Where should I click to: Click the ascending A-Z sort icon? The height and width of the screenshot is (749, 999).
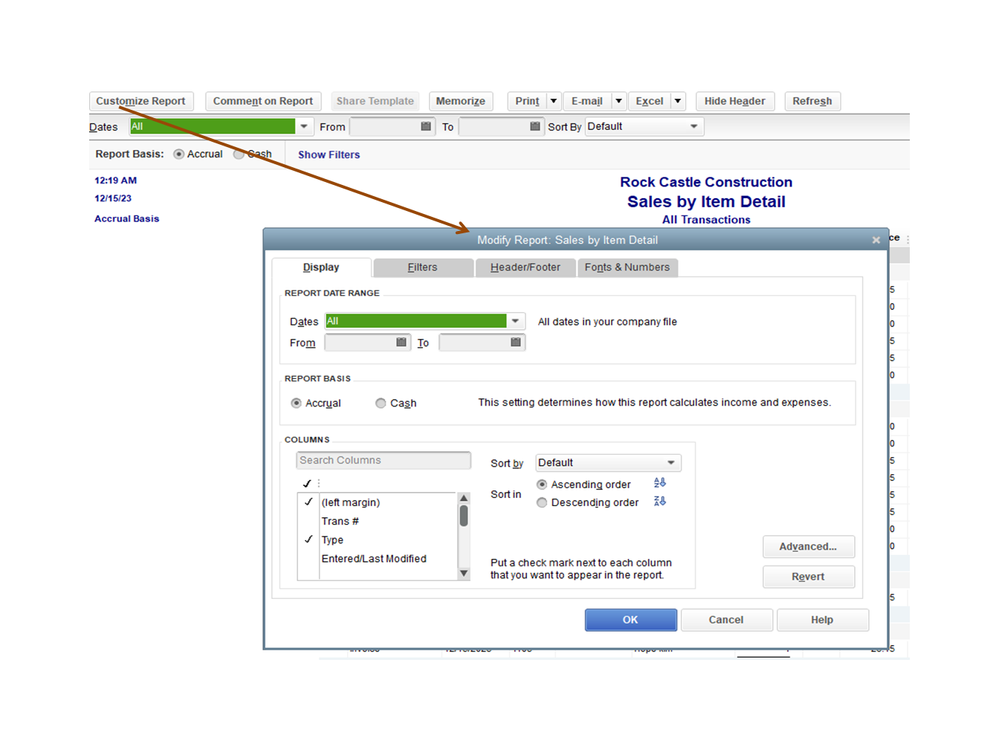tap(659, 483)
